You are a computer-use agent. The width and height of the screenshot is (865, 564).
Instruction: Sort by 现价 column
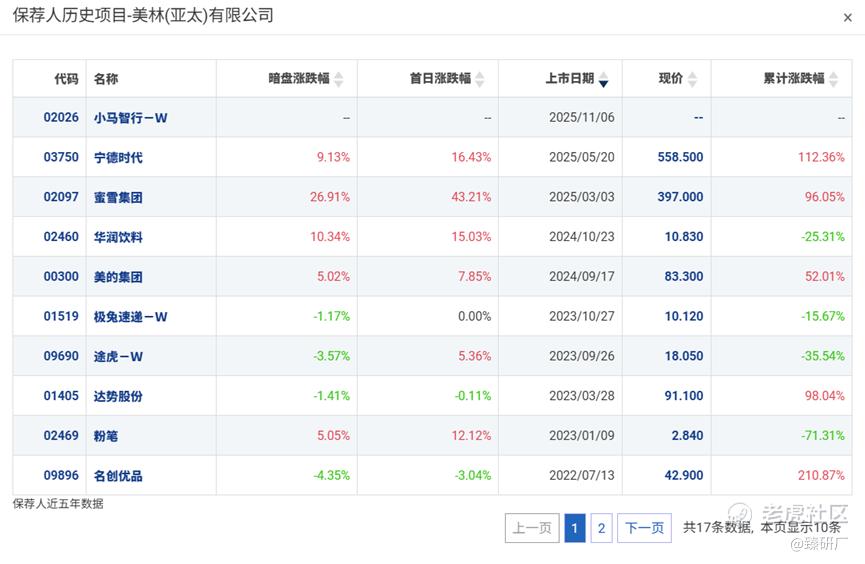coord(692,79)
